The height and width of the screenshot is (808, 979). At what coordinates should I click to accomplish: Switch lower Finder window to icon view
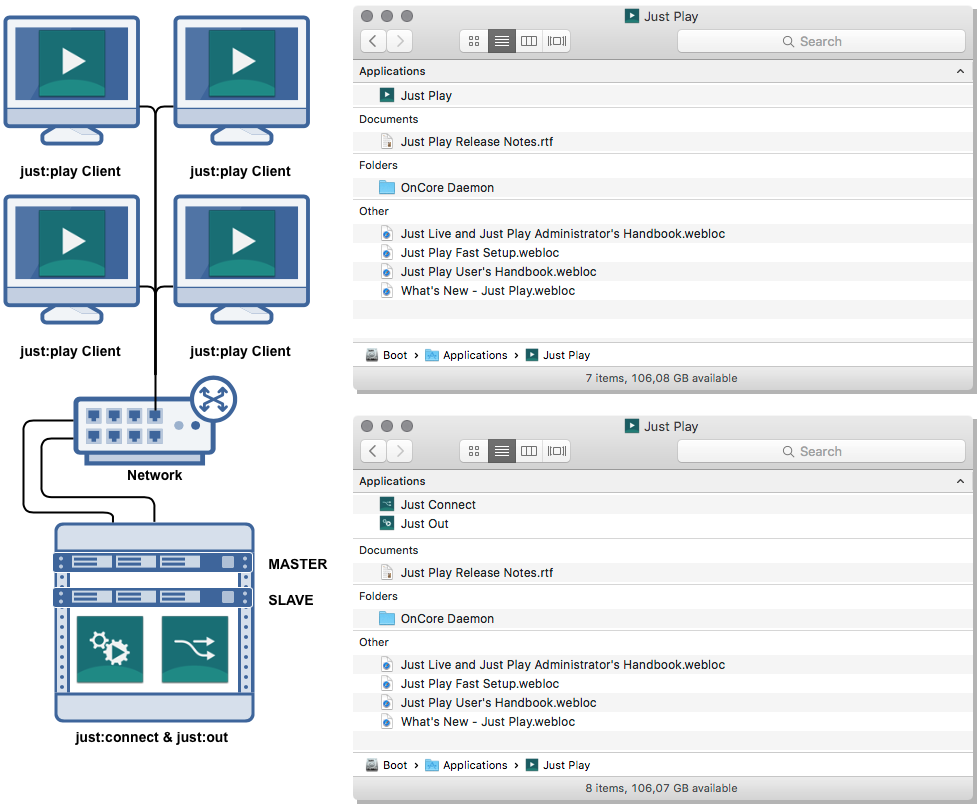tap(474, 451)
